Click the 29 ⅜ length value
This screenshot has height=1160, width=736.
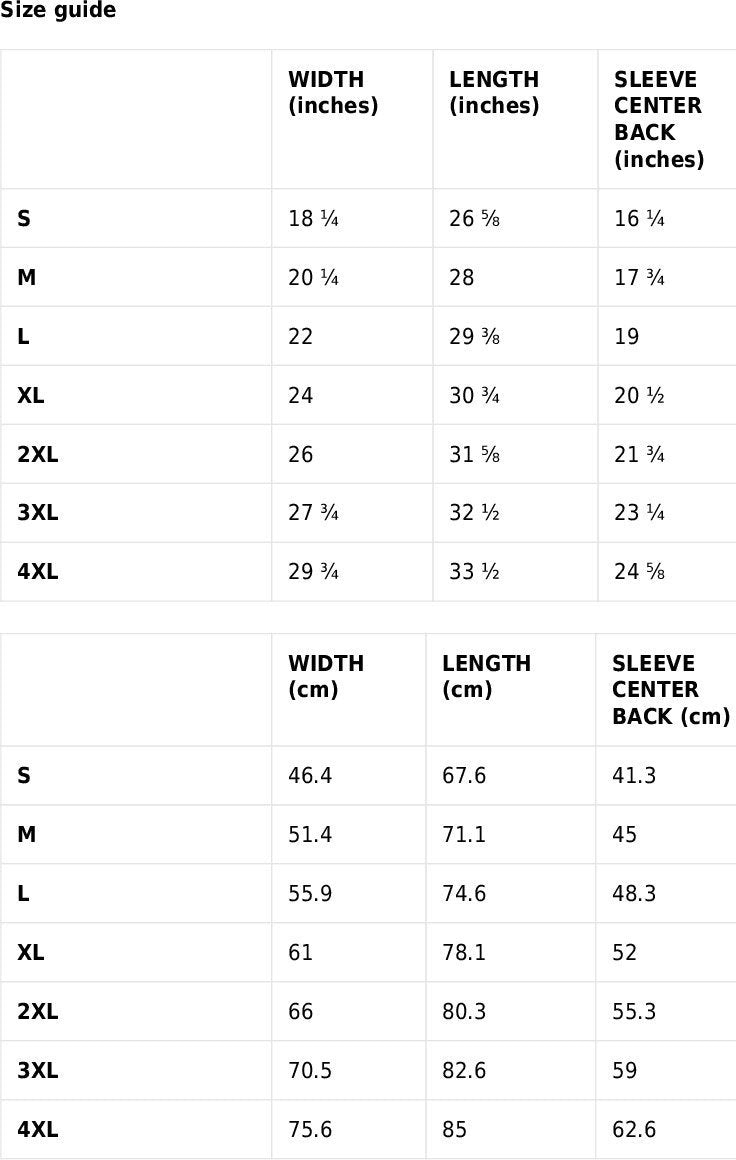coord(474,337)
